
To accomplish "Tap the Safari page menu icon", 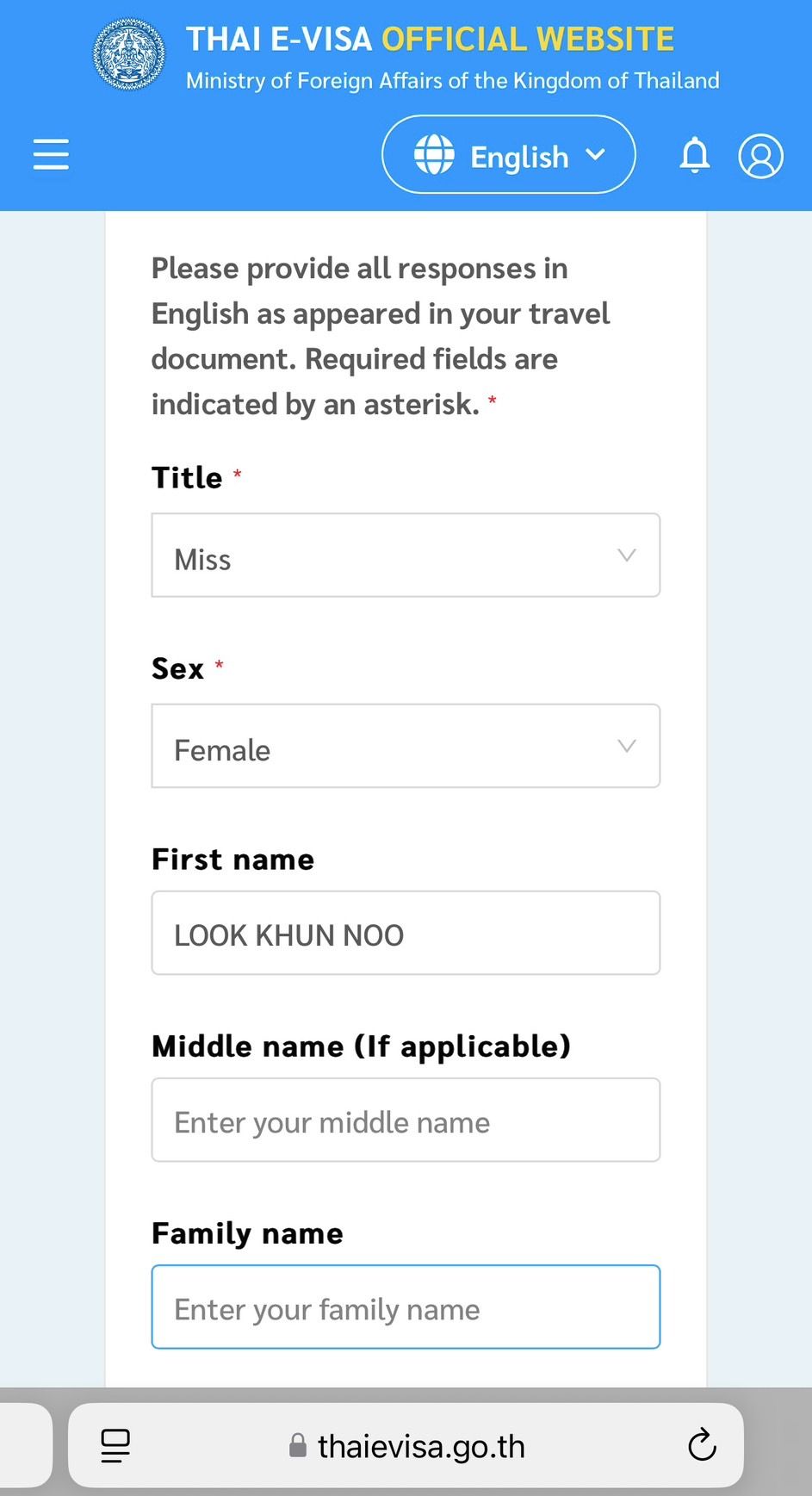I will tap(115, 1446).
